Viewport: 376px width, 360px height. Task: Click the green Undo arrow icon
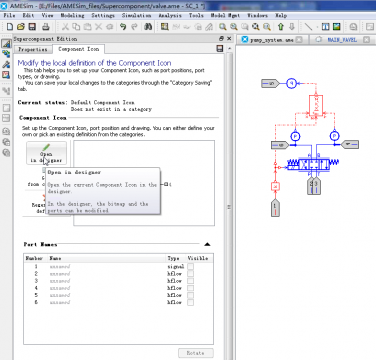(123, 27)
